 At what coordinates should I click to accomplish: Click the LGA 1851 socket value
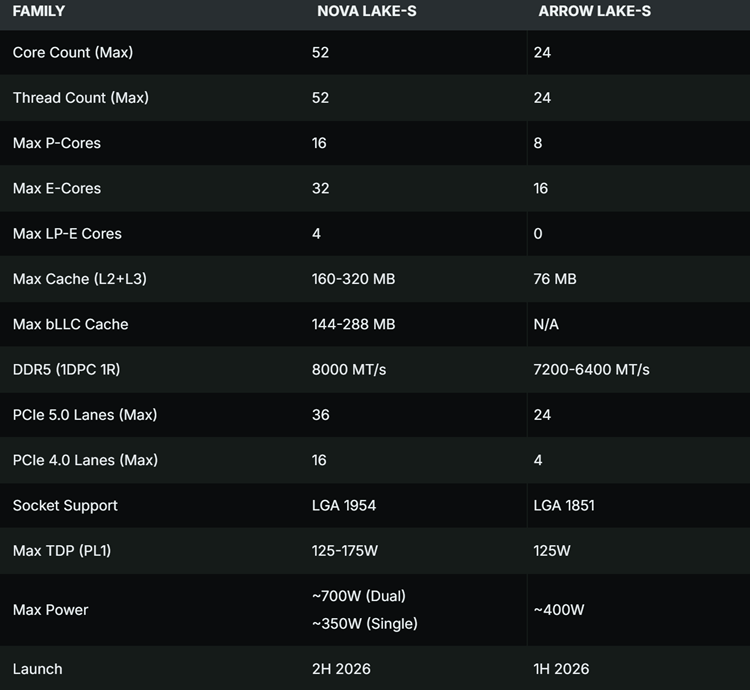(564, 505)
